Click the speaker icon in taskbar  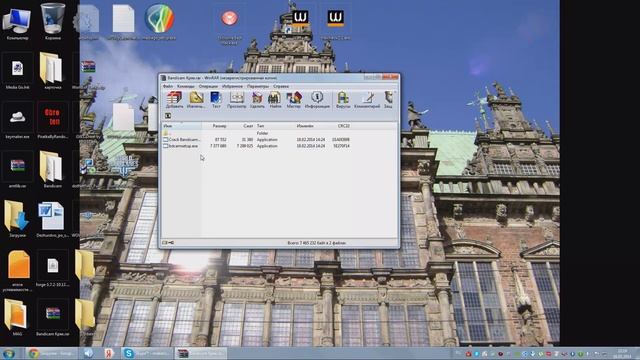coord(89,353)
